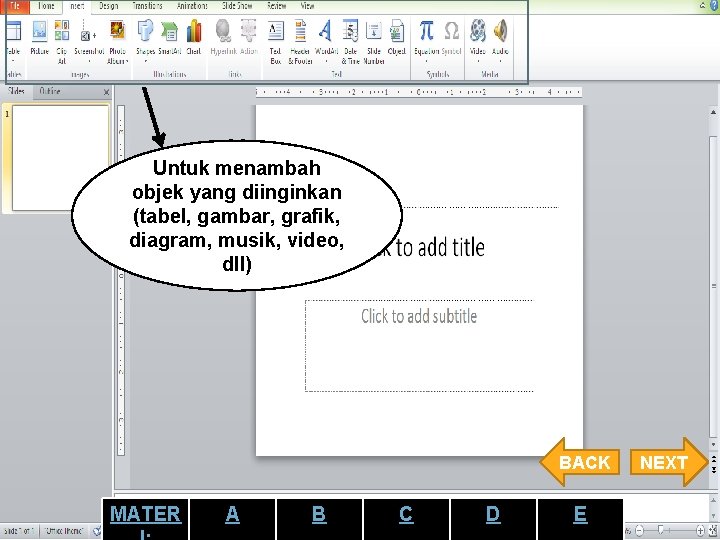Click the Action icon

[248, 39]
